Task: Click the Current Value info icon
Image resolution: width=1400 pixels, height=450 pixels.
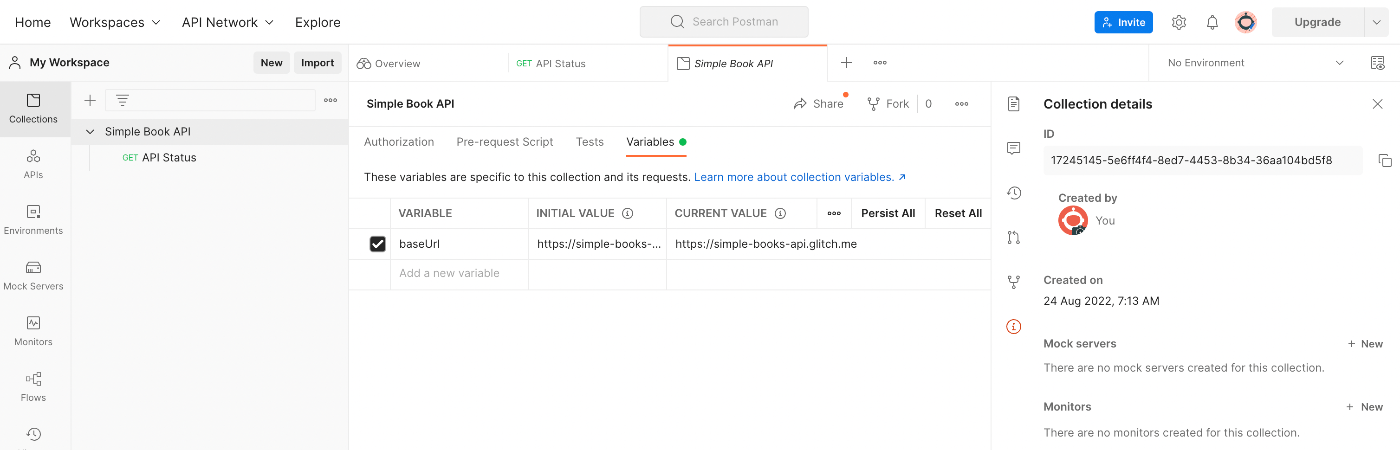Action: pyautogui.click(x=780, y=213)
